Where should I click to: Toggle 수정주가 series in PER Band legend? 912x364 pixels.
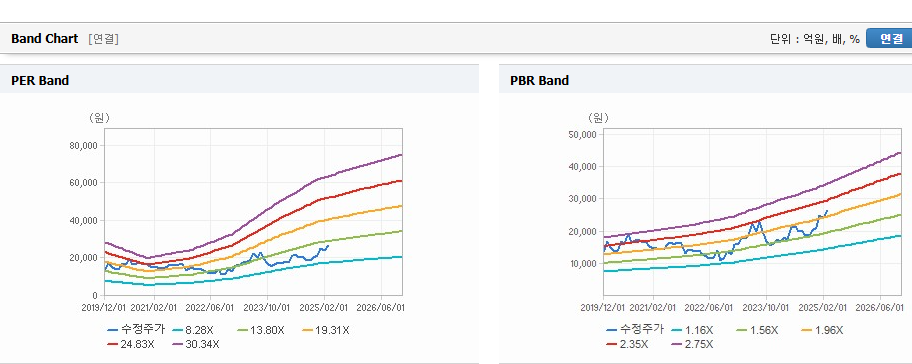click(x=136, y=330)
